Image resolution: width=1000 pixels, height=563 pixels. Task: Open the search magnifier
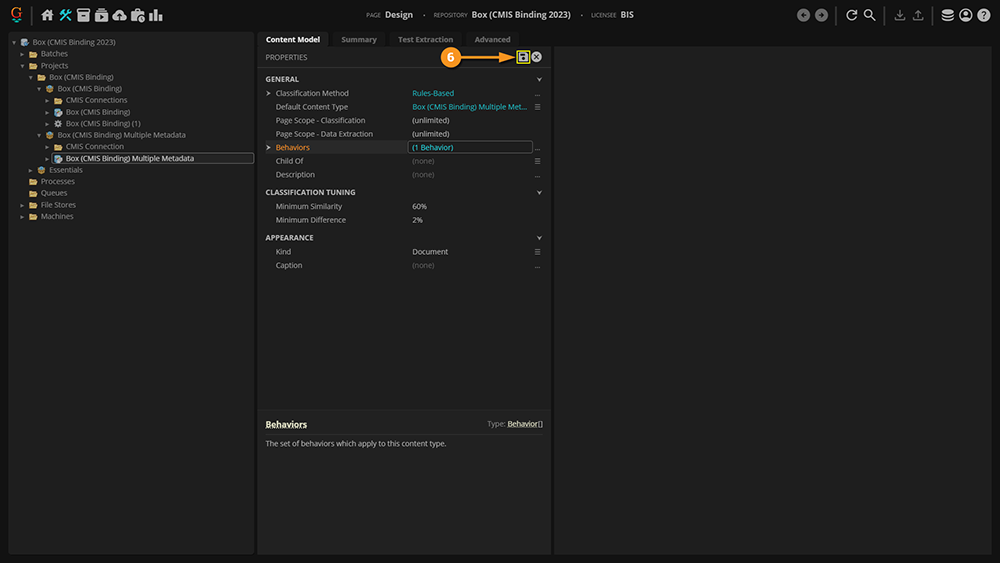tap(869, 15)
